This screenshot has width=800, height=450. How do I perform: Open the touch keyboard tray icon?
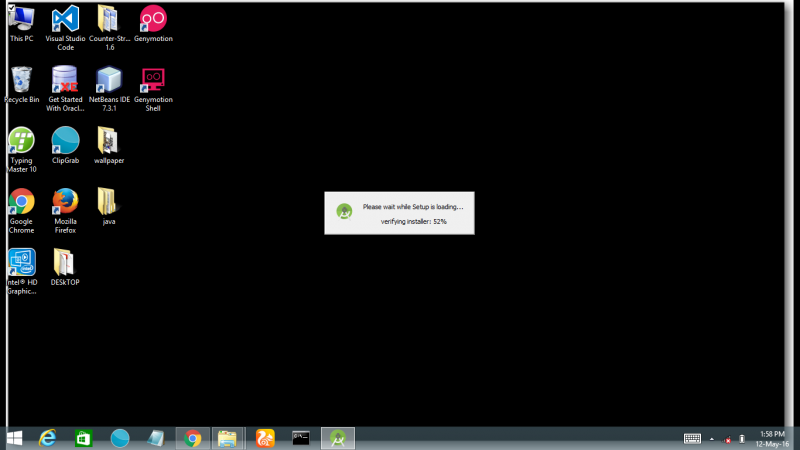coord(692,439)
